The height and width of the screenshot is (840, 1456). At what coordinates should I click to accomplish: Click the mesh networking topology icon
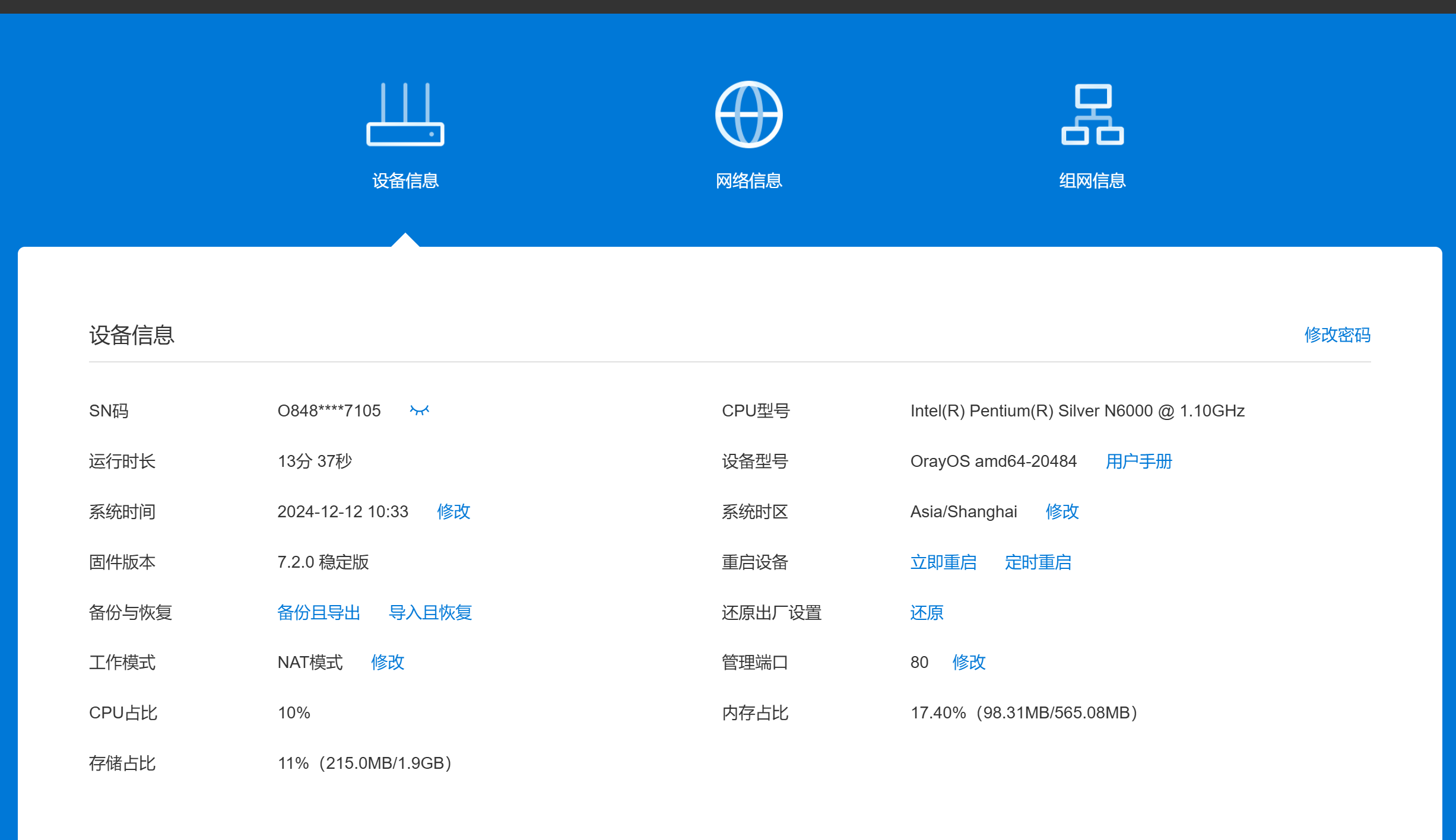(1092, 114)
